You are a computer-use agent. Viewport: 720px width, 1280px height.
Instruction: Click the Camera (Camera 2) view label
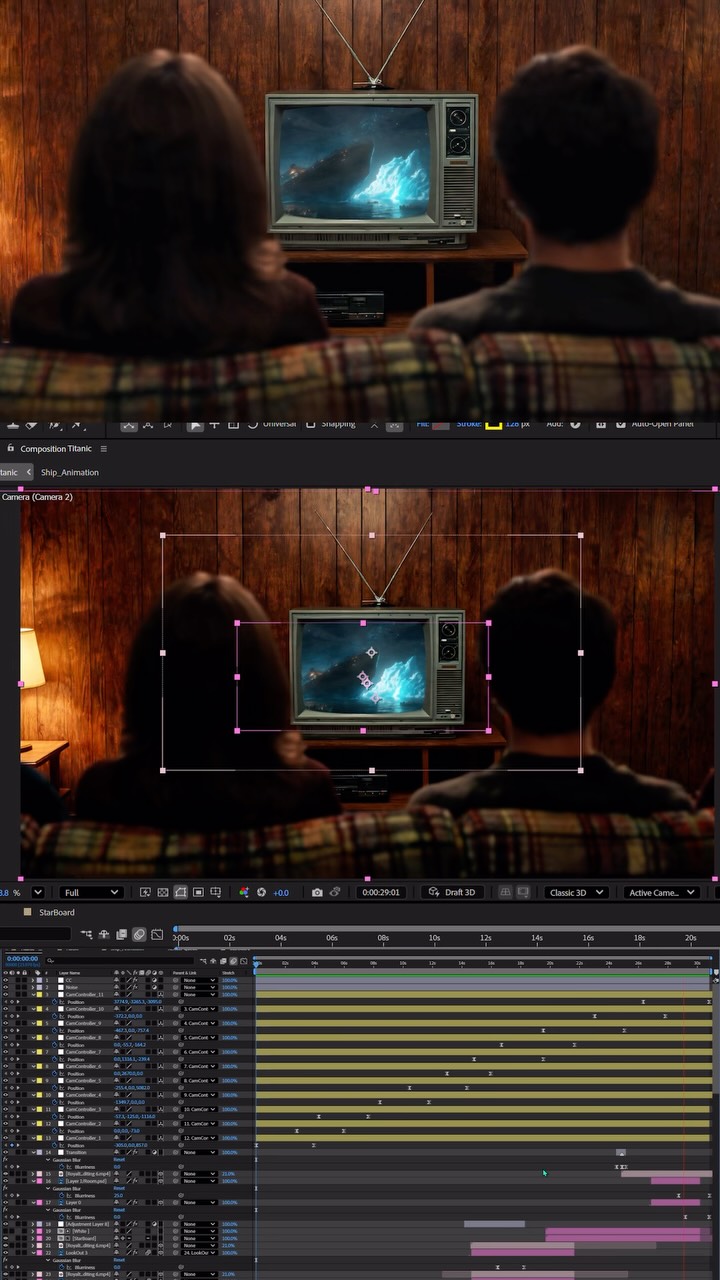tap(37, 496)
